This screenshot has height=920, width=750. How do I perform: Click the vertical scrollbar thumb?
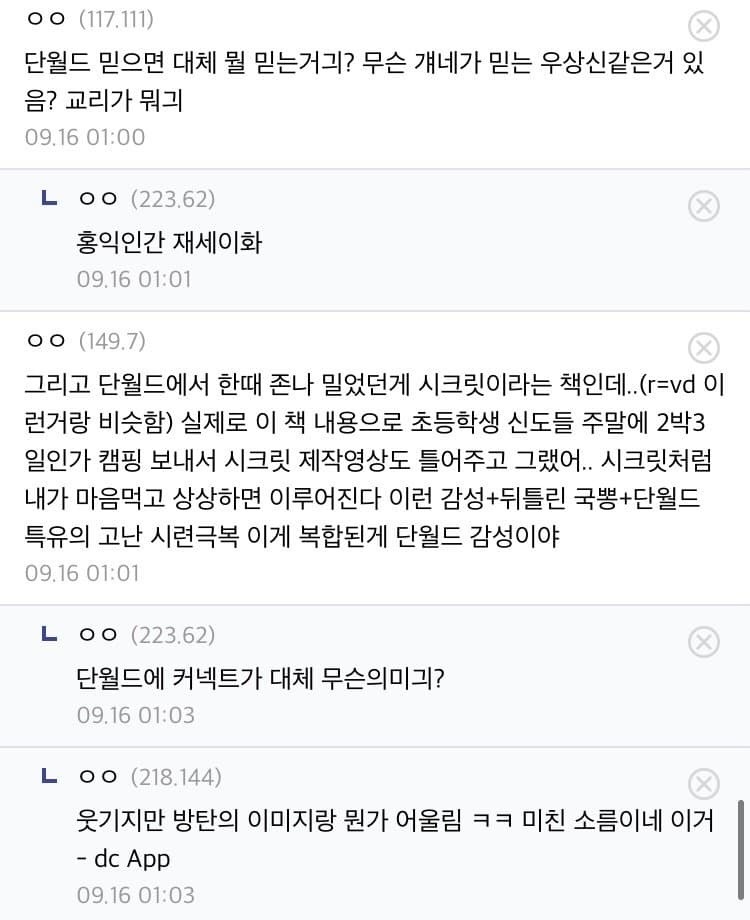pos(740,848)
